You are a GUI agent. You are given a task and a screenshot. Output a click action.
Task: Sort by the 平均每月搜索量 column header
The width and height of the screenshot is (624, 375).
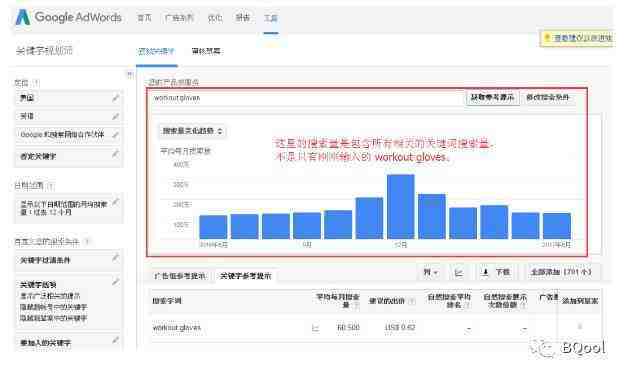(x=338, y=301)
